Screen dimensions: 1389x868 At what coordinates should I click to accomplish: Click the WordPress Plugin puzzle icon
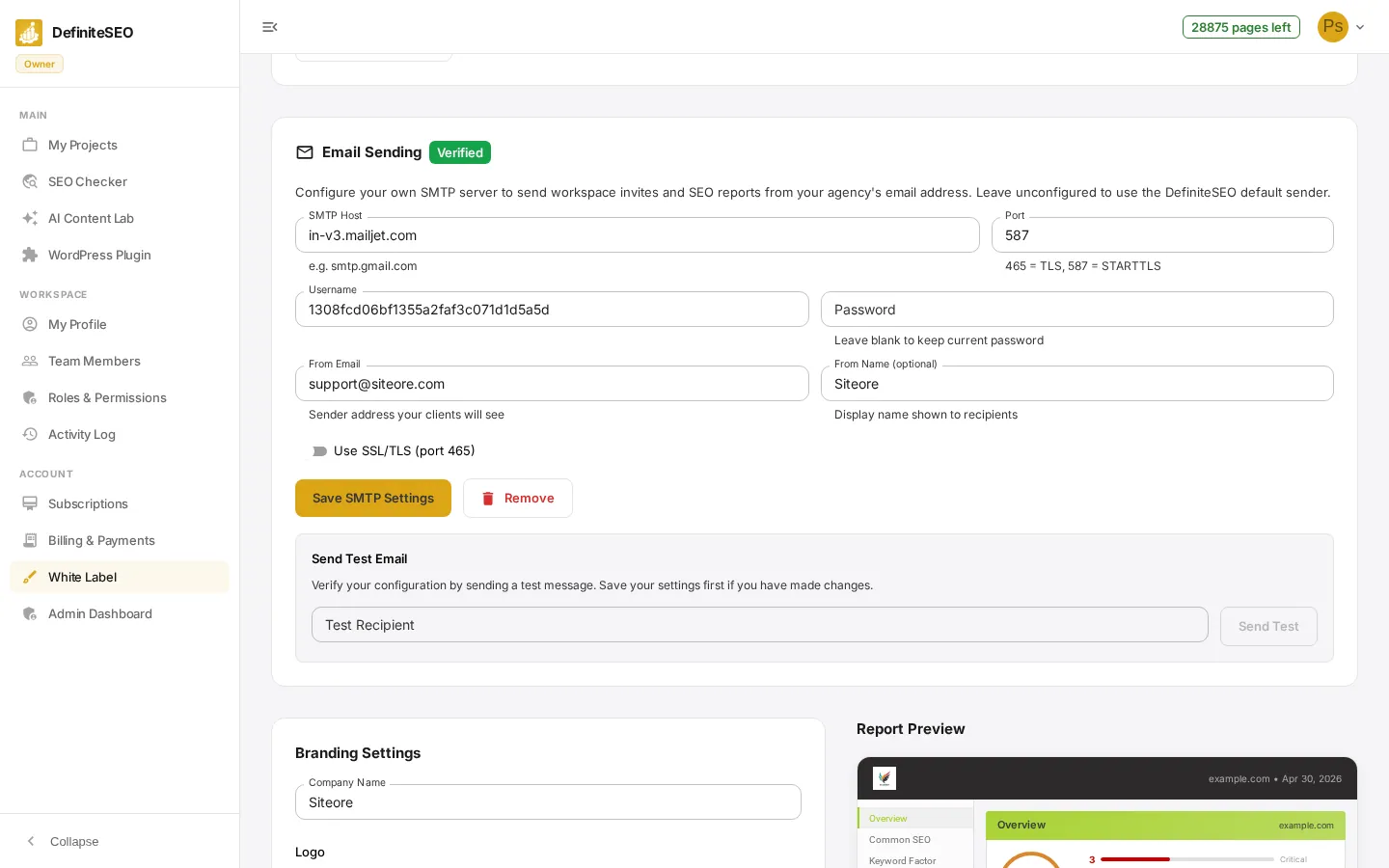30,255
